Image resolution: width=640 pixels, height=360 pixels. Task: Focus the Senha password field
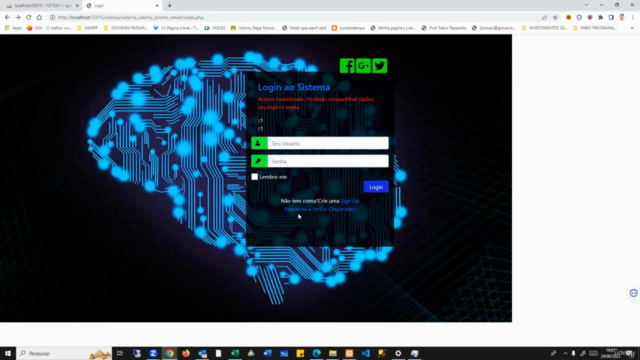[x=328, y=161]
